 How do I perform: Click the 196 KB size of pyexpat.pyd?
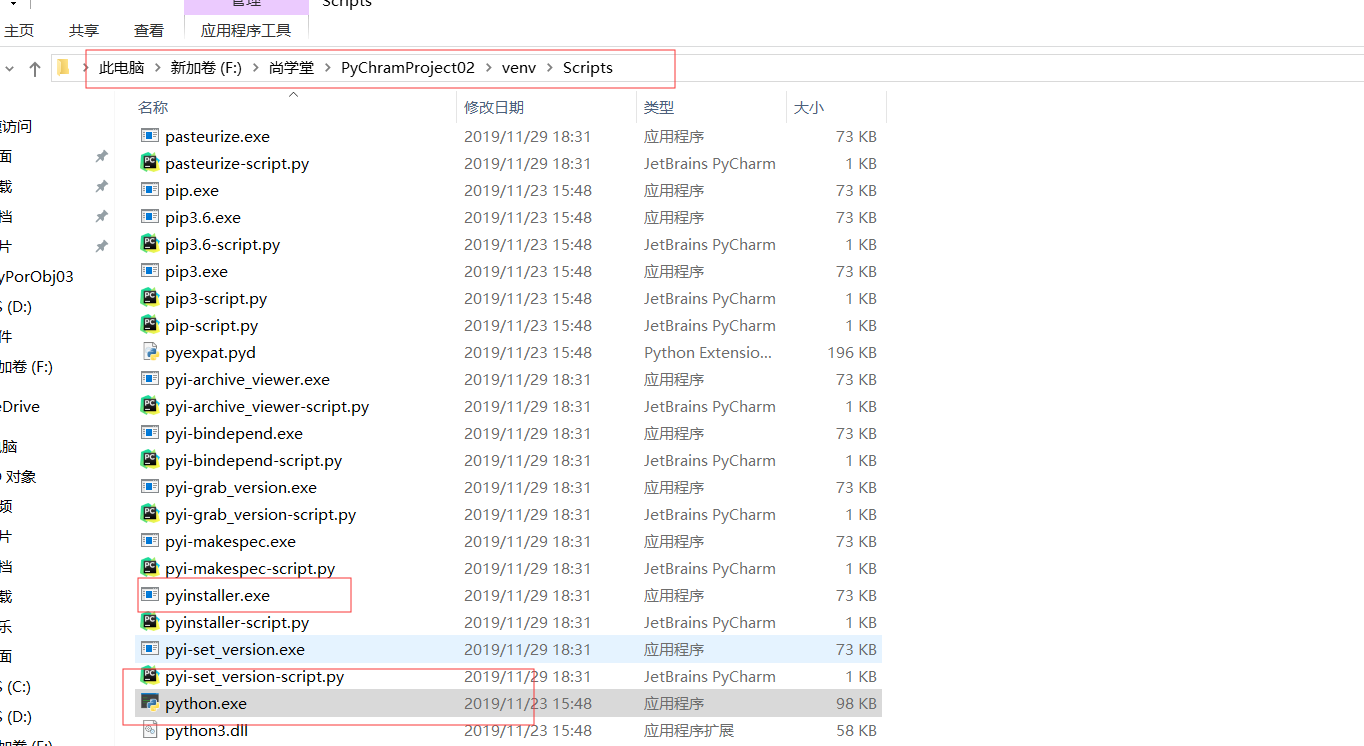click(x=852, y=352)
